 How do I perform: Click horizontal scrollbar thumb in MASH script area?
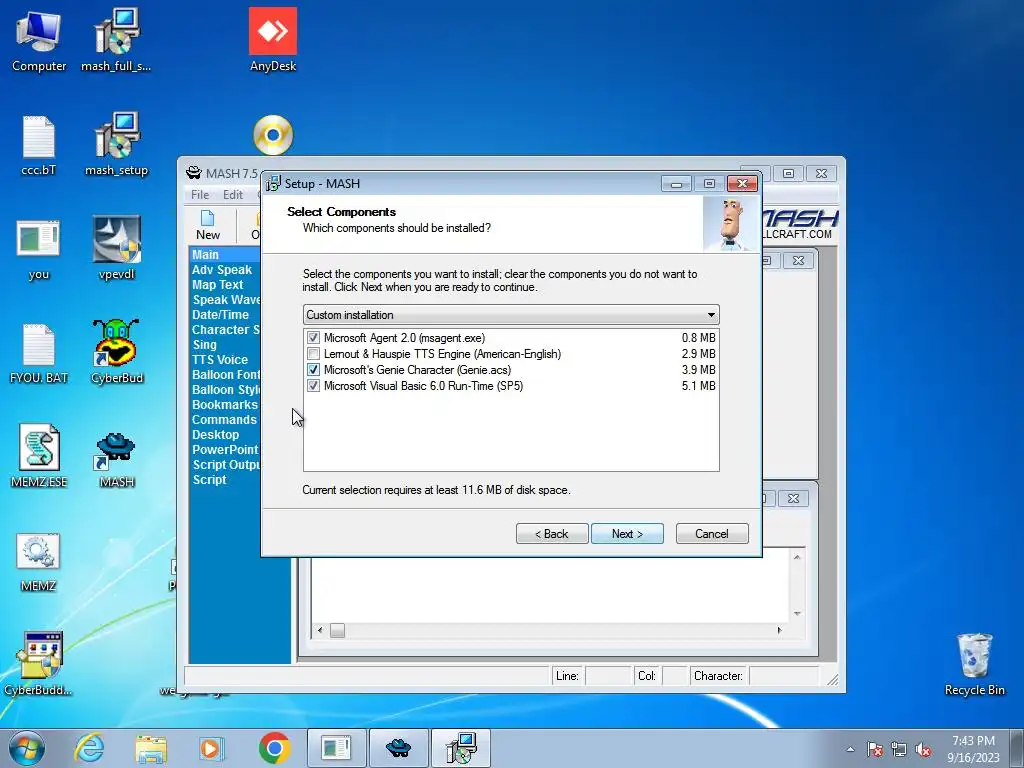pos(337,630)
